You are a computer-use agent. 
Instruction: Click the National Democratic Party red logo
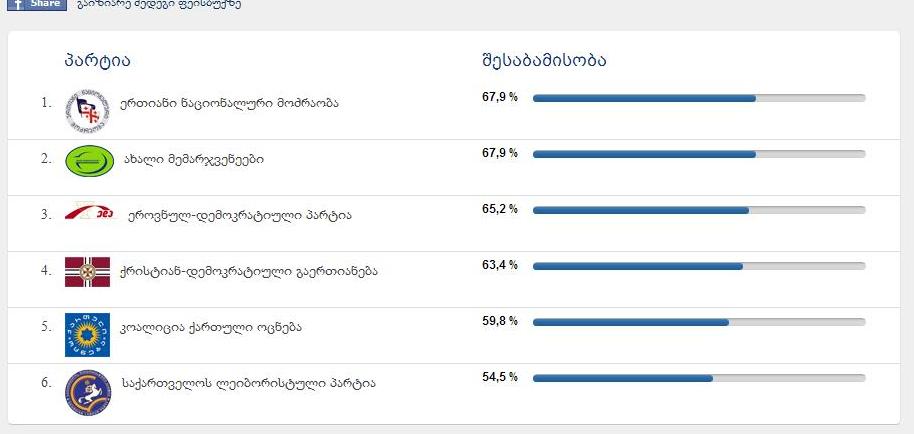tap(89, 213)
